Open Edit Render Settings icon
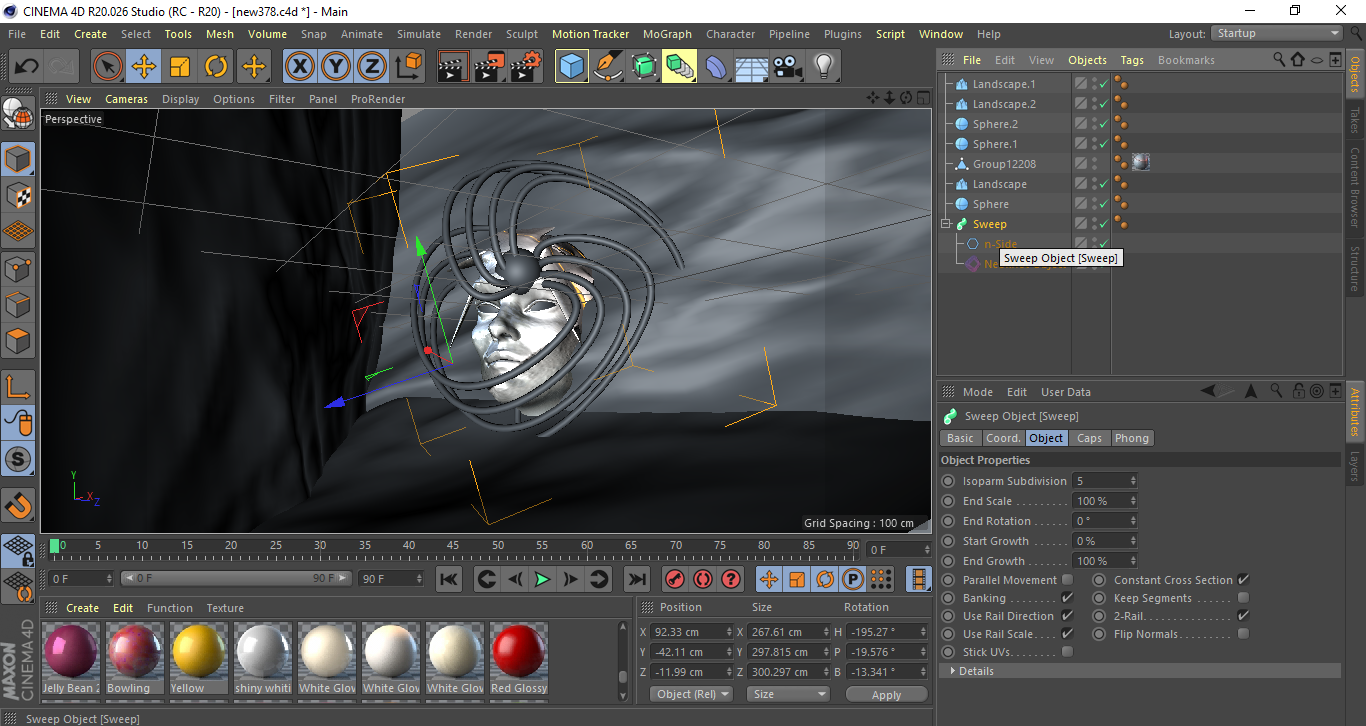This screenshot has width=1366, height=726. (526, 67)
